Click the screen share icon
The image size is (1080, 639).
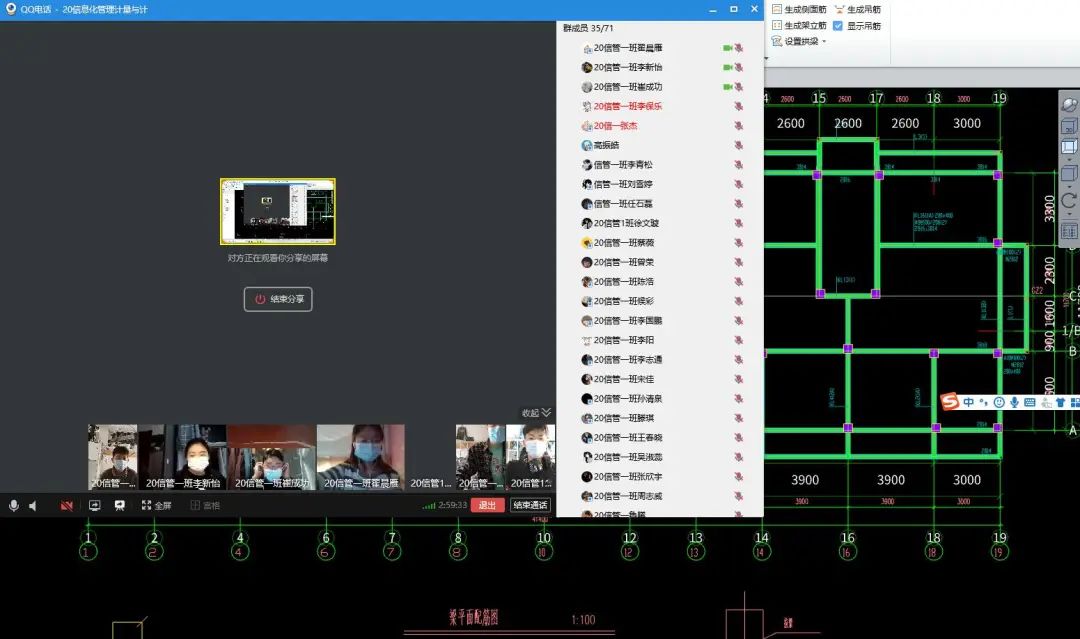(95, 506)
